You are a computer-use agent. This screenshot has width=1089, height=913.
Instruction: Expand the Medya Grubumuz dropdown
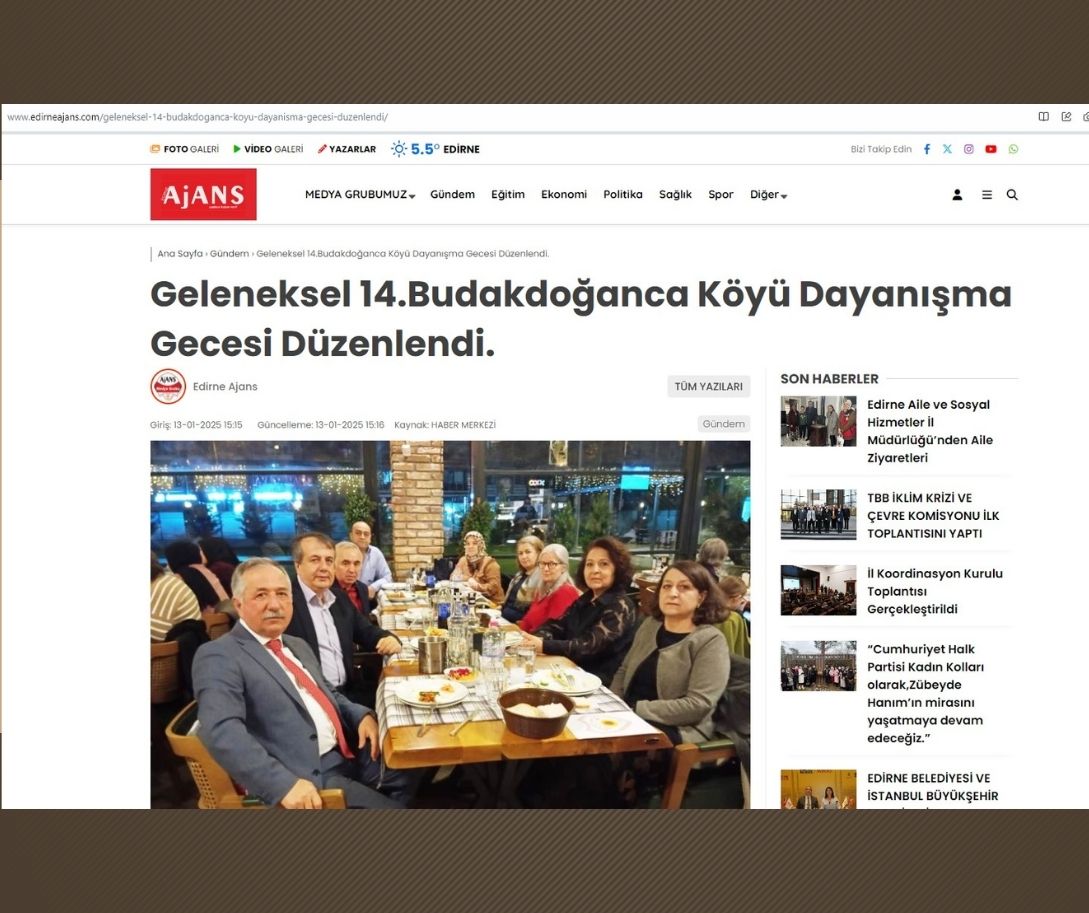360,194
